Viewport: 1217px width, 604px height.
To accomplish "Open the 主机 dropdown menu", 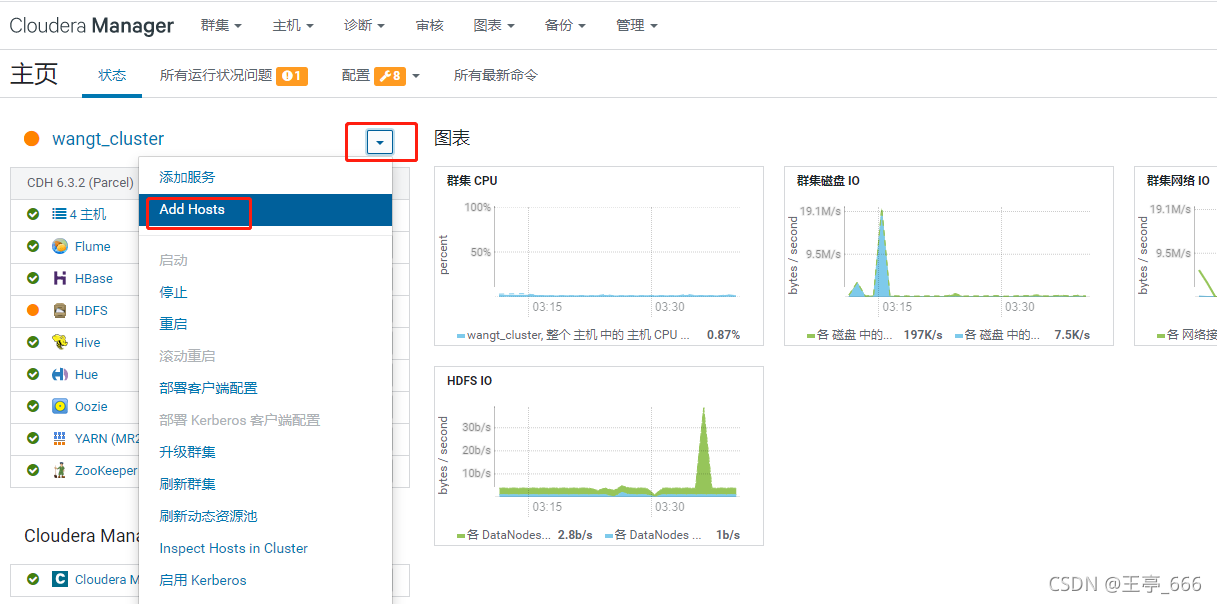I will [x=293, y=25].
